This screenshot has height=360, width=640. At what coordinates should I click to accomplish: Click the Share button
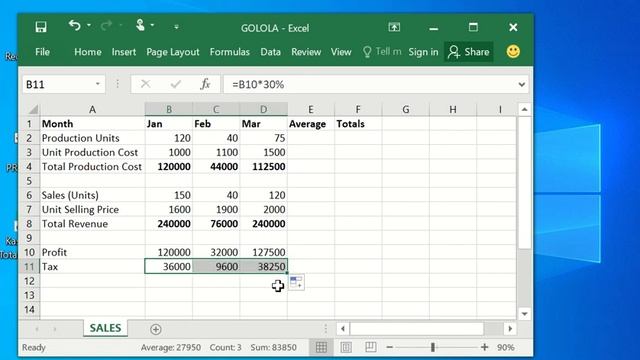click(469, 52)
